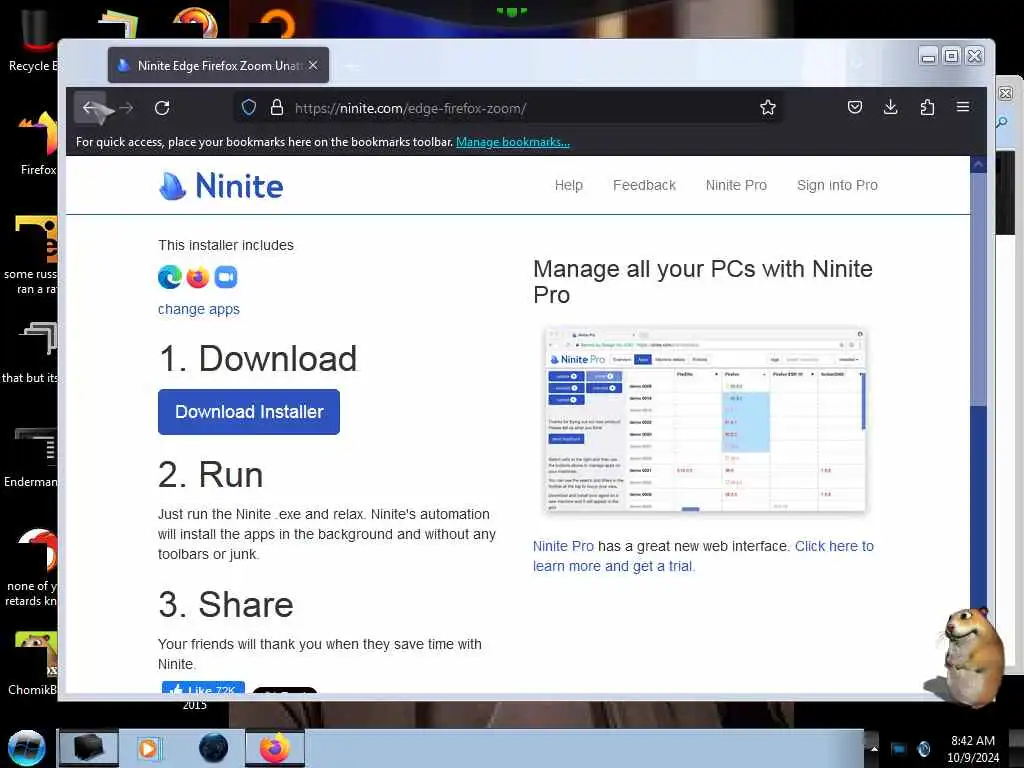Click here to learn more trial link
Viewport: 1024px width, 768px height.
[x=703, y=556]
